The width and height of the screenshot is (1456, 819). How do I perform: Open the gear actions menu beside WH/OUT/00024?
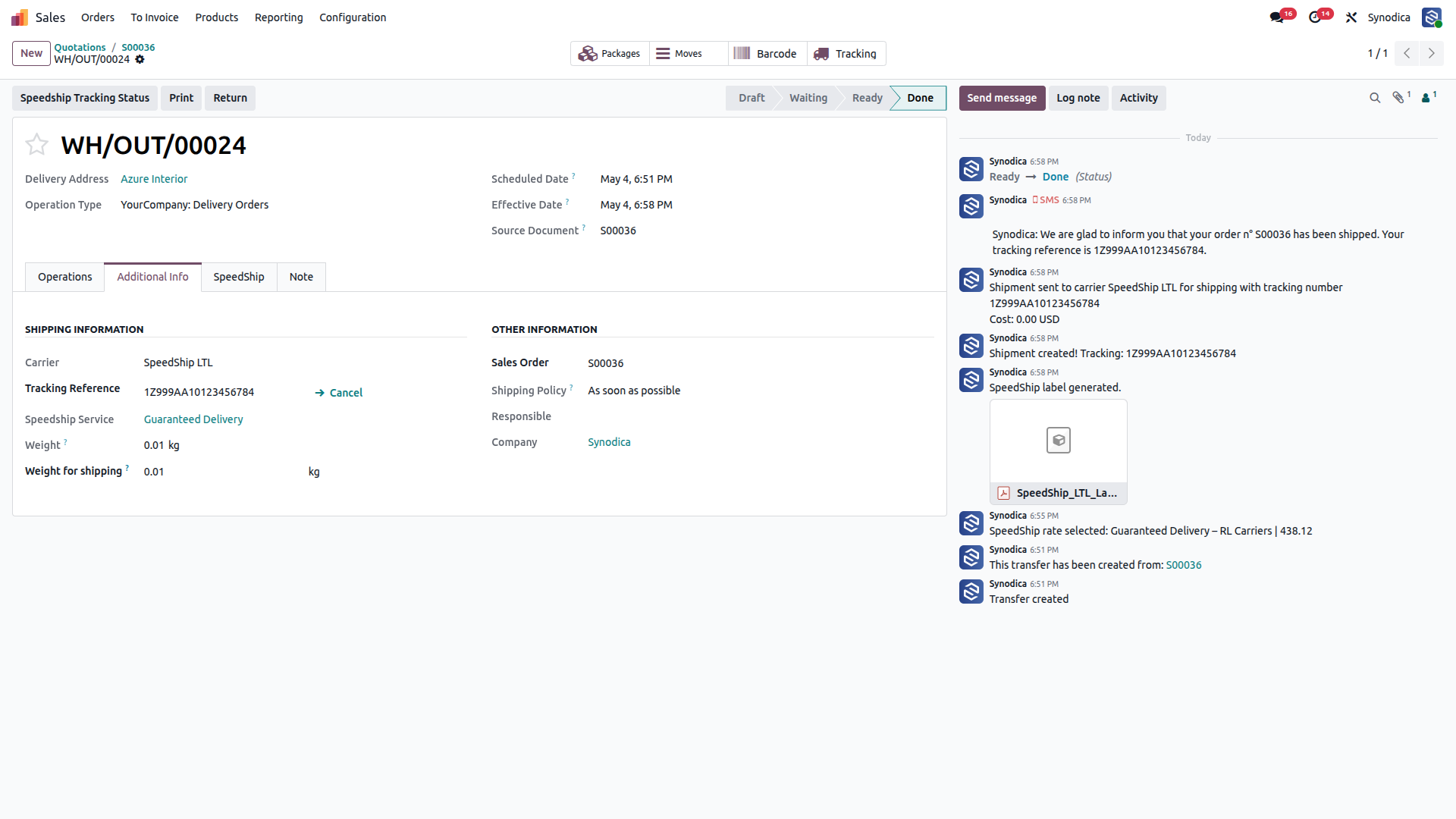[x=140, y=59]
